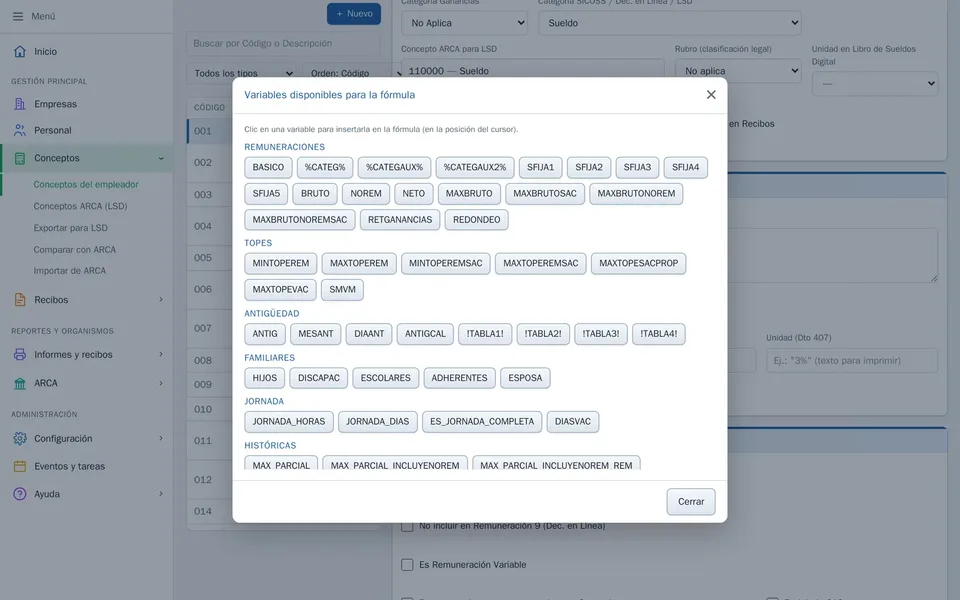This screenshot has height=600, width=960.
Task: Open Comparar con ARCA submenu item
Action: pos(75,250)
